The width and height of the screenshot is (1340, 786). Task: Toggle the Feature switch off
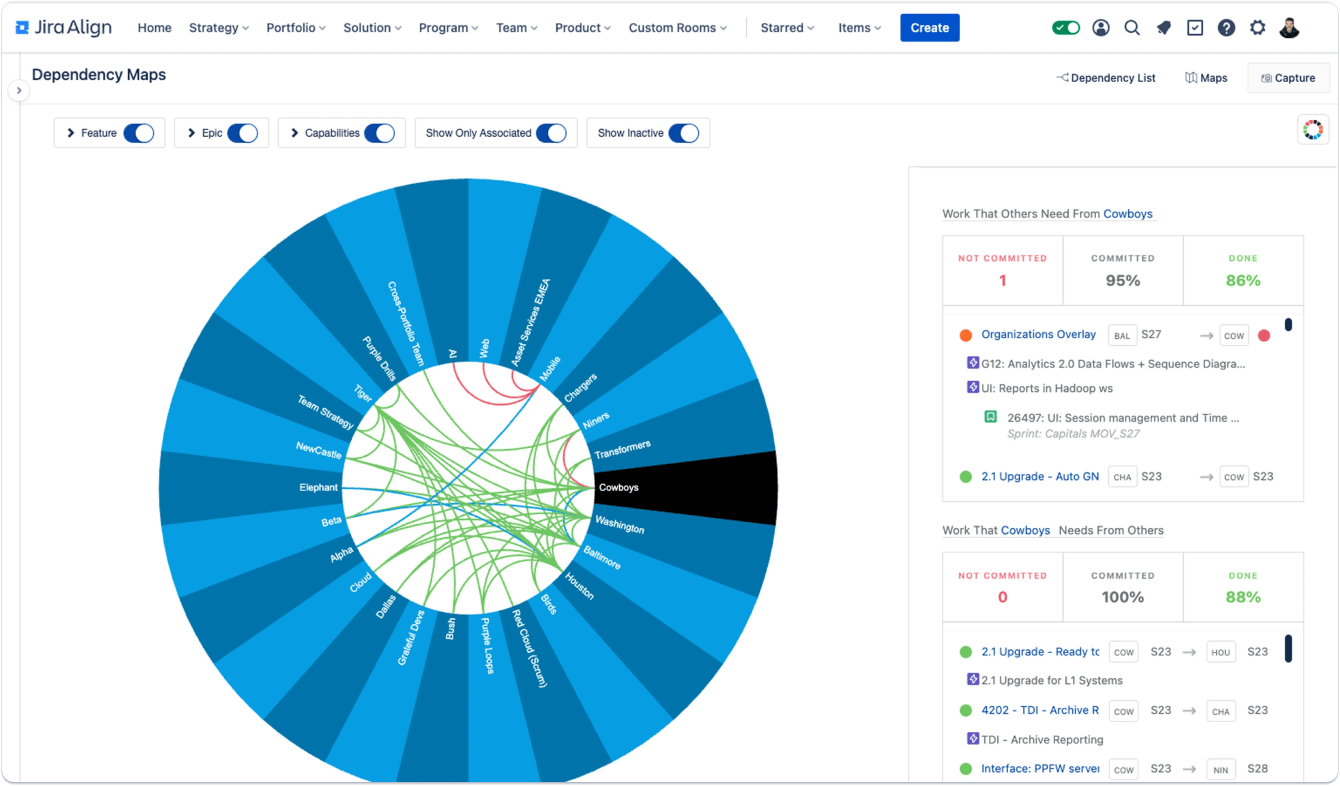[x=139, y=133]
